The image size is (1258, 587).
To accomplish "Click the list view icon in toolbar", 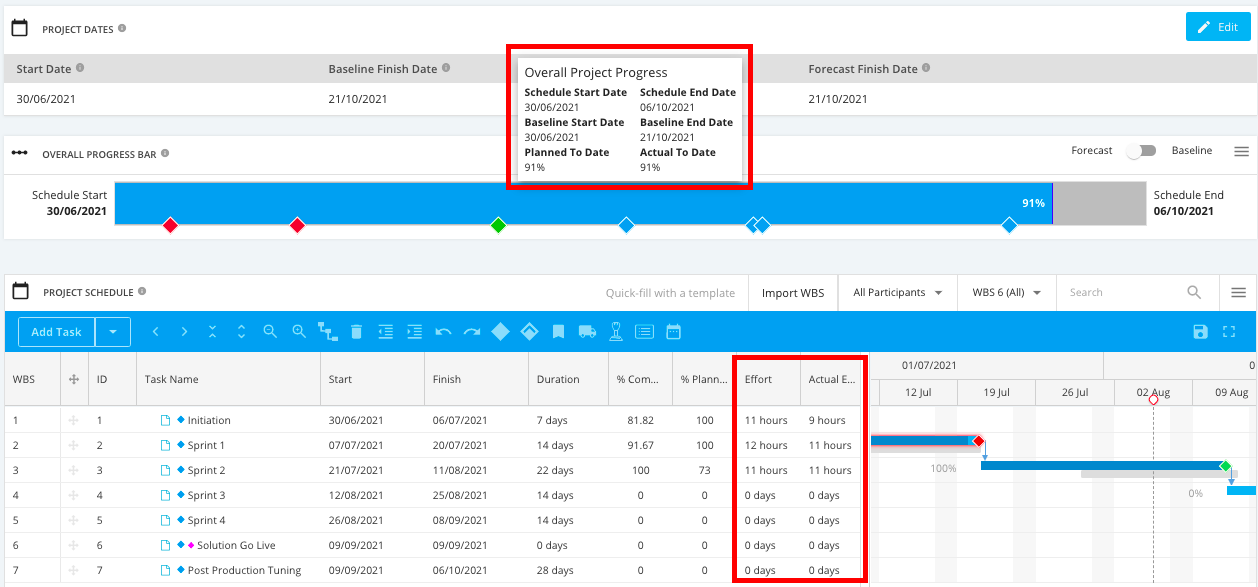I will coord(645,331).
